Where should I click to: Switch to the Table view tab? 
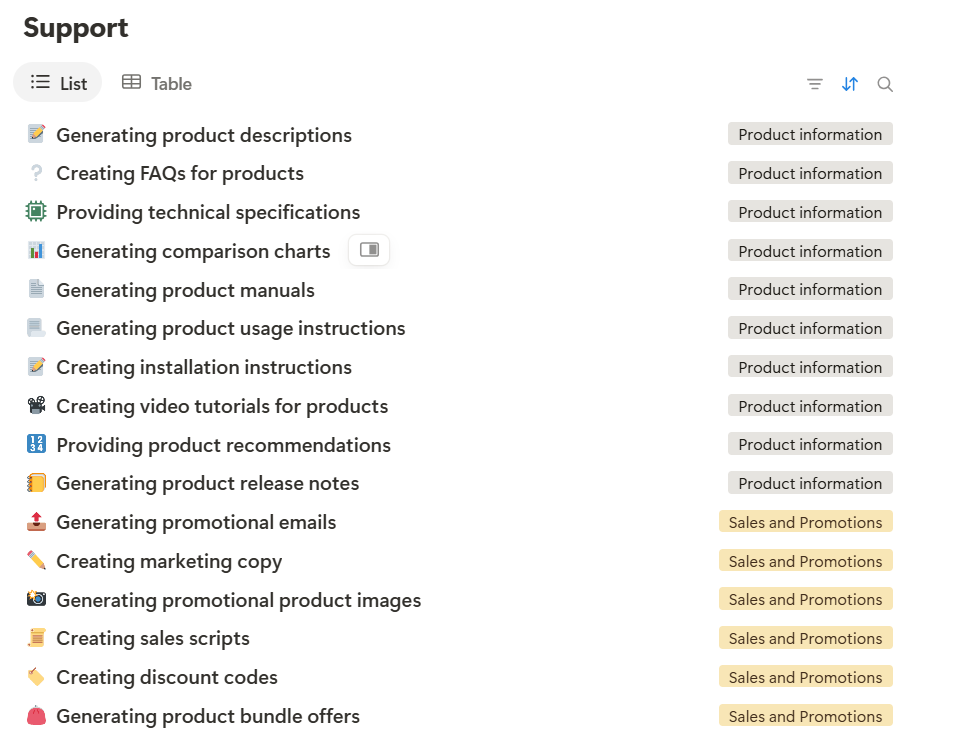(x=157, y=83)
